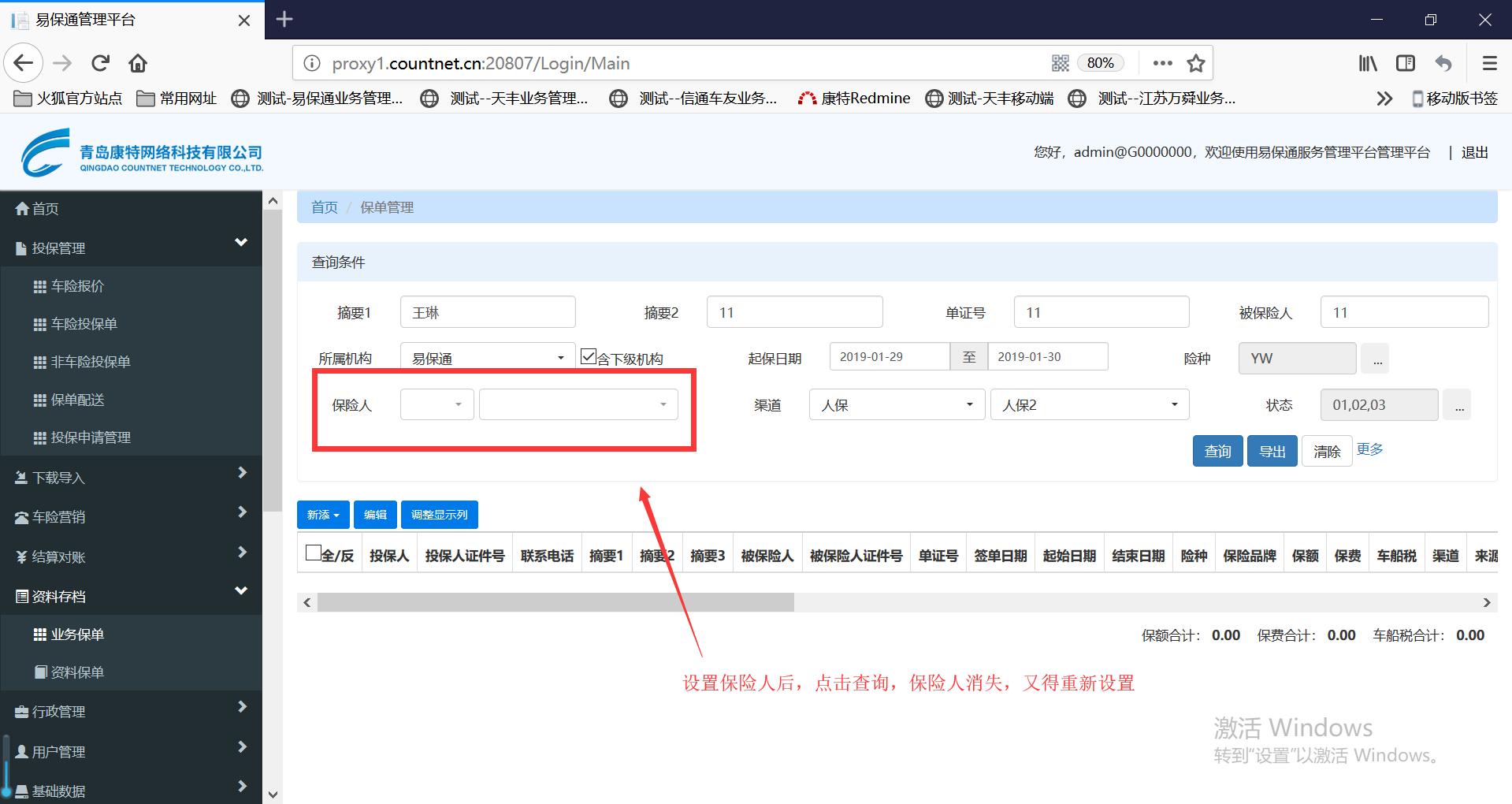1512x804 pixels.
Task: Click the 查询 search button
Action: pyautogui.click(x=1217, y=451)
